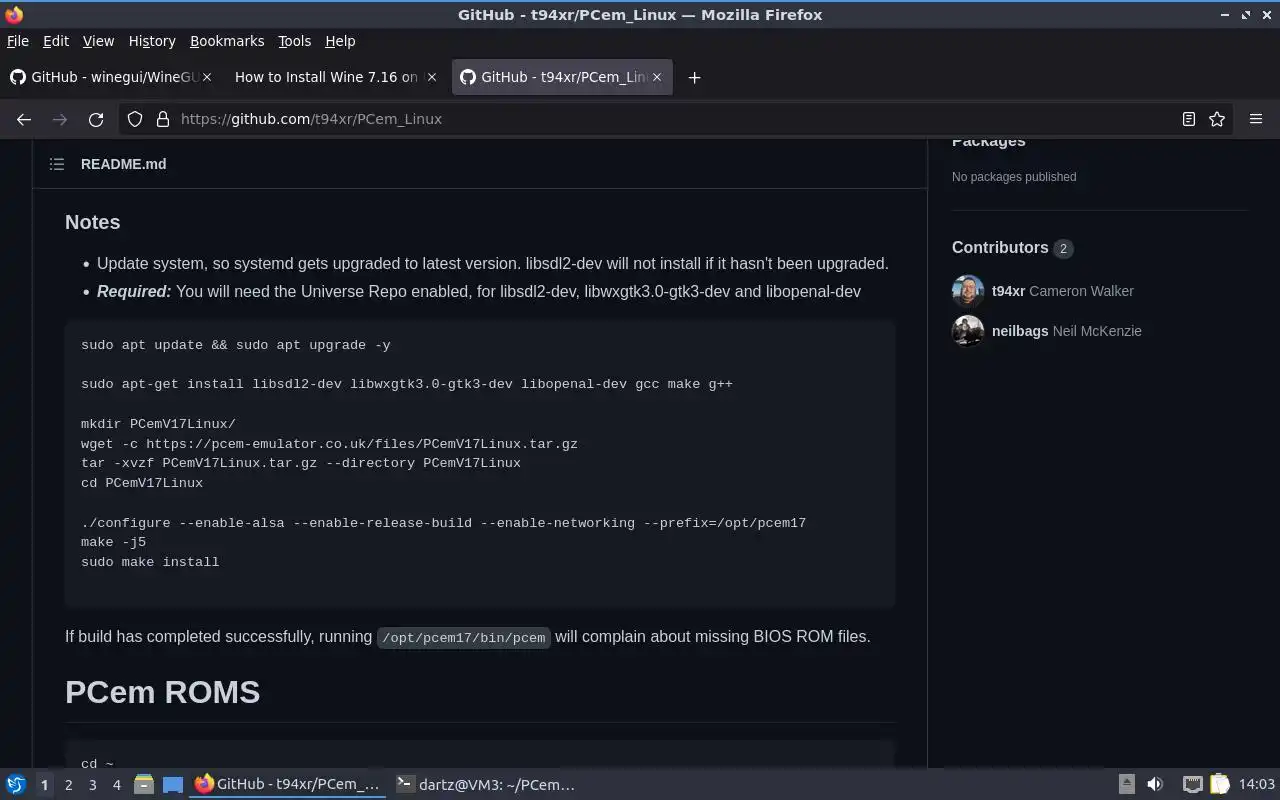Click the 'sudo apt update' command line
Image resolution: width=1280 pixels, height=800 pixels.
coord(236,345)
